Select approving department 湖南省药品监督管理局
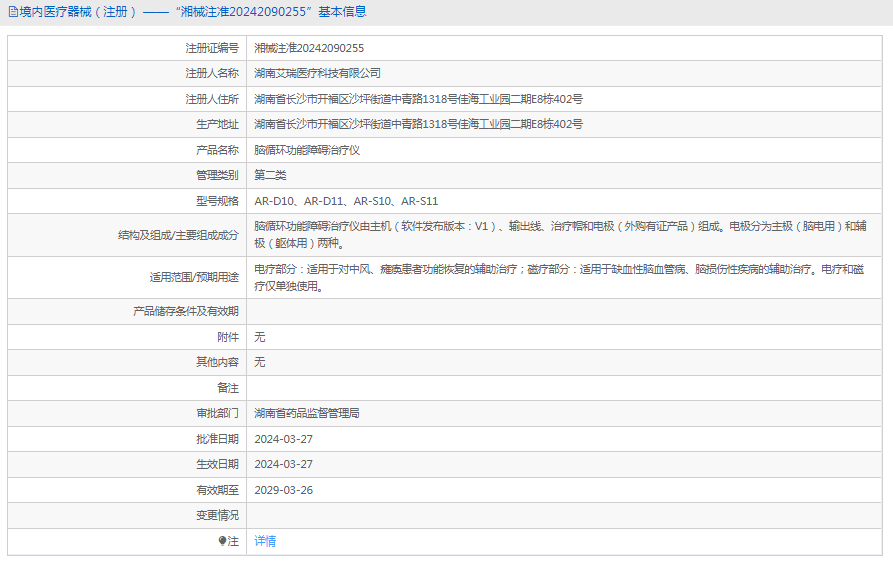 pyautogui.click(x=307, y=413)
